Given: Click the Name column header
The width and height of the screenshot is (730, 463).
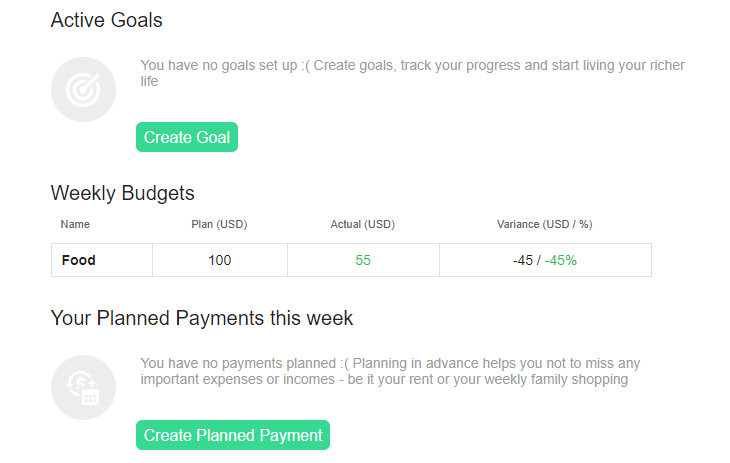Looking at the screenshot, I should (75, 224).
